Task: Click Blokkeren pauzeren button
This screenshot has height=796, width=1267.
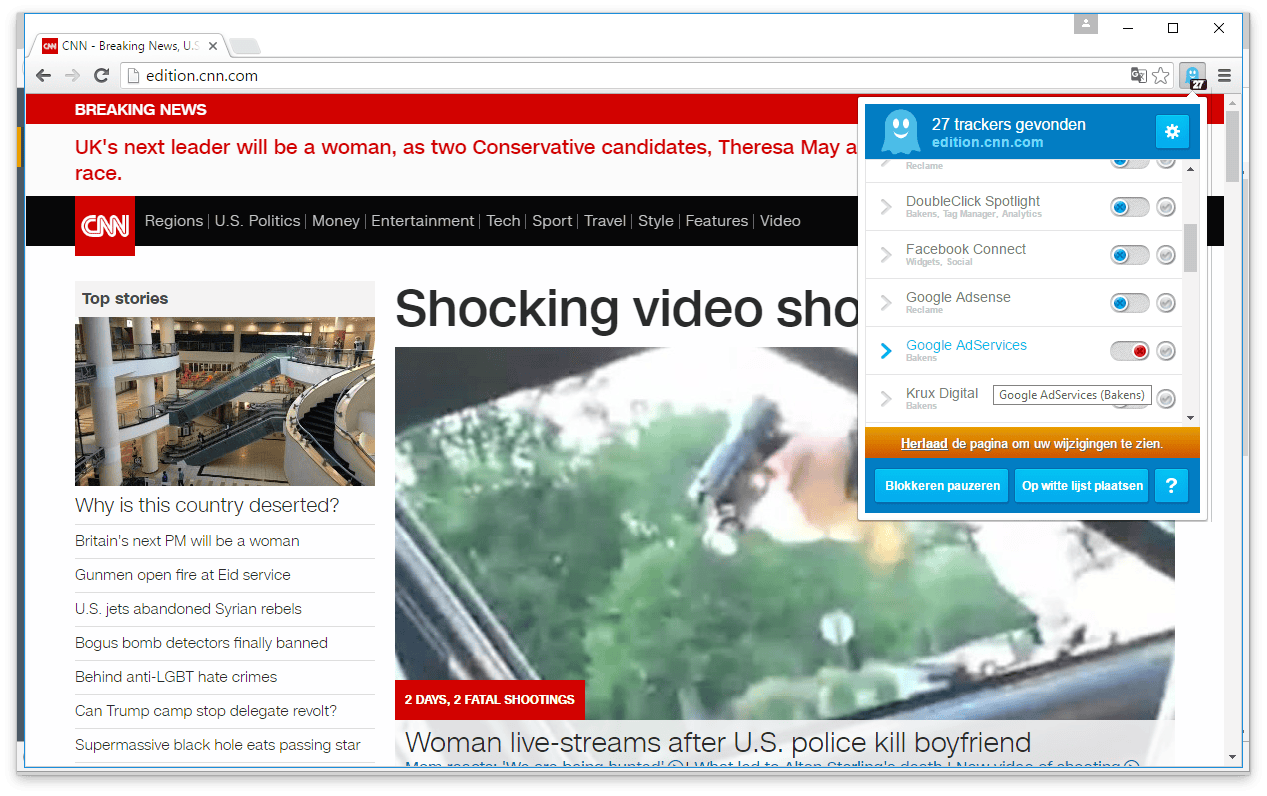Action: 942,486
